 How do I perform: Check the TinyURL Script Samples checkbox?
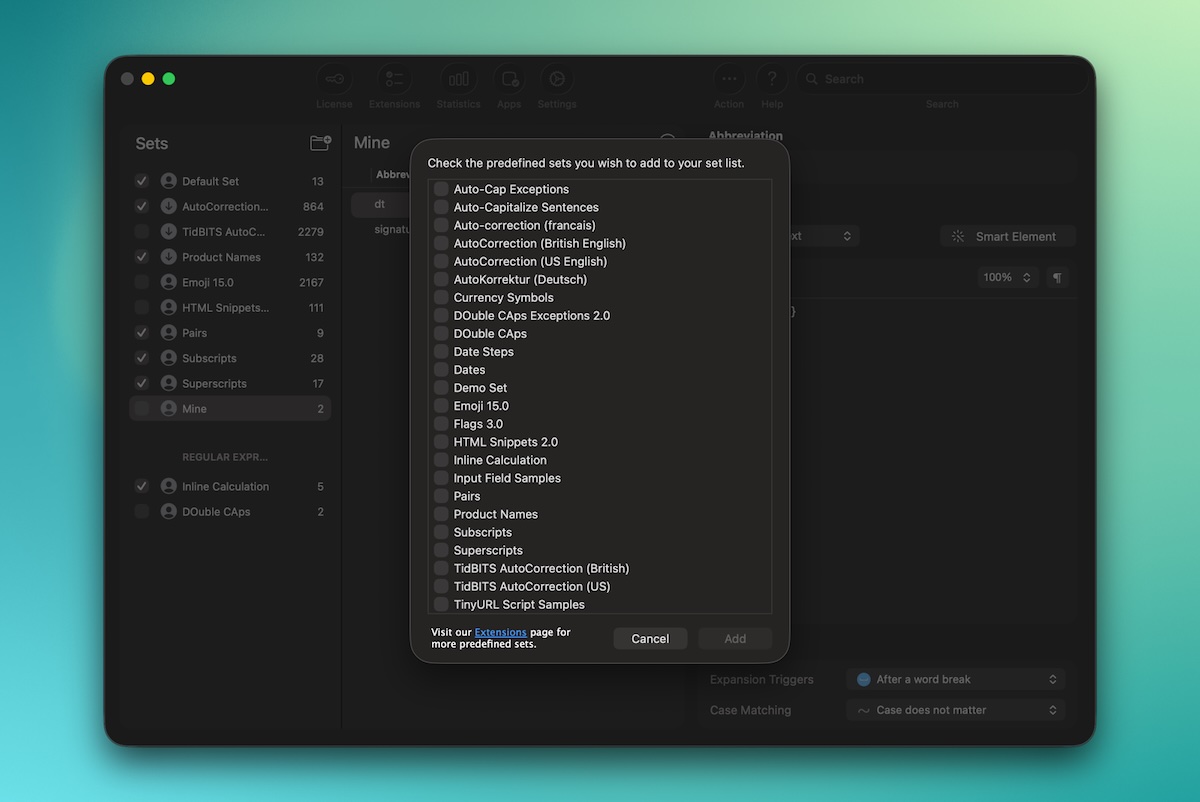(x=441, y=605)
